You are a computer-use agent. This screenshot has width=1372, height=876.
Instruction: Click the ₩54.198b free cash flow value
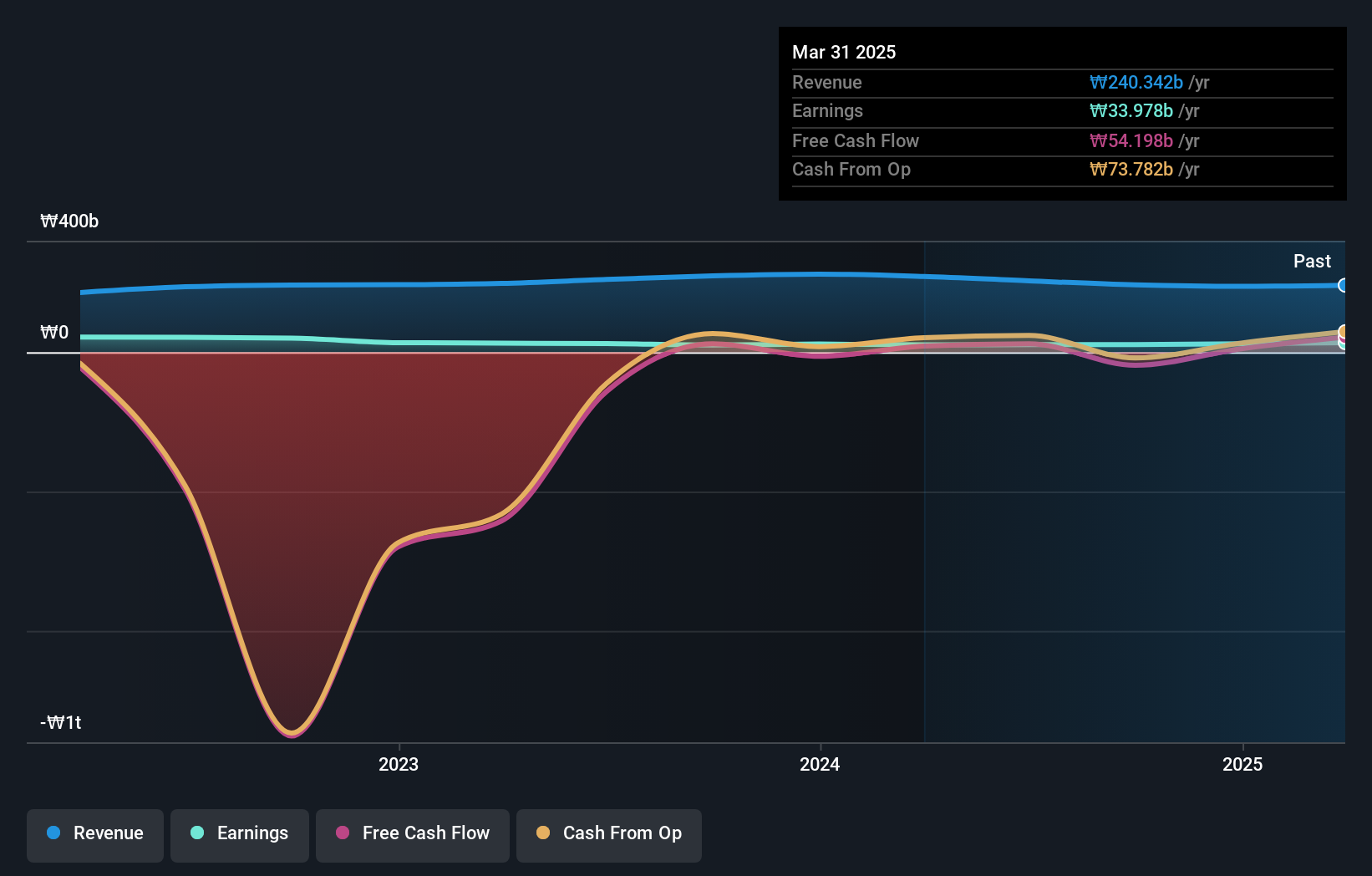pos(1131,140)
